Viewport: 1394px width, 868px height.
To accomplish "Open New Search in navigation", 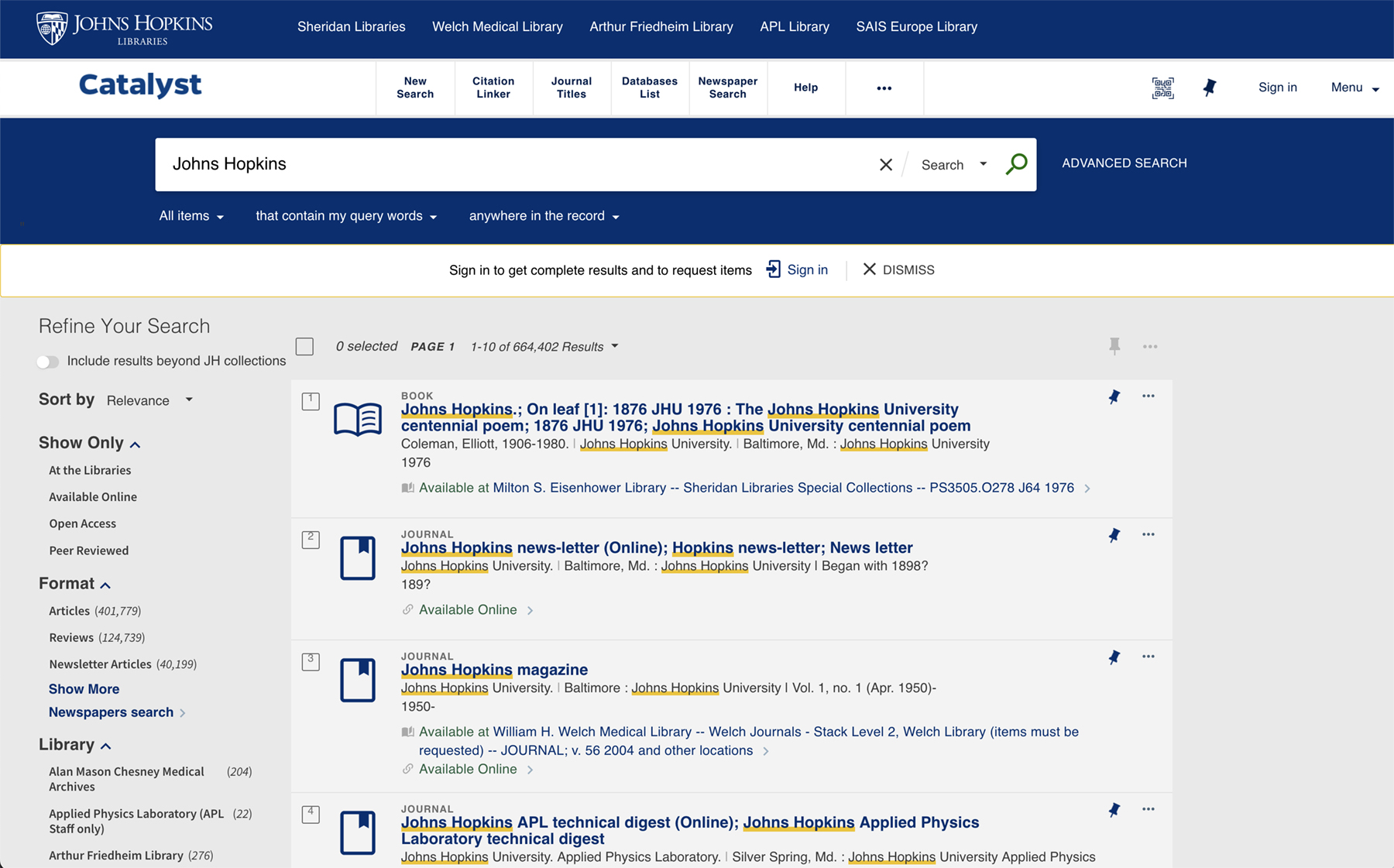I will click(x=415, y=87).
